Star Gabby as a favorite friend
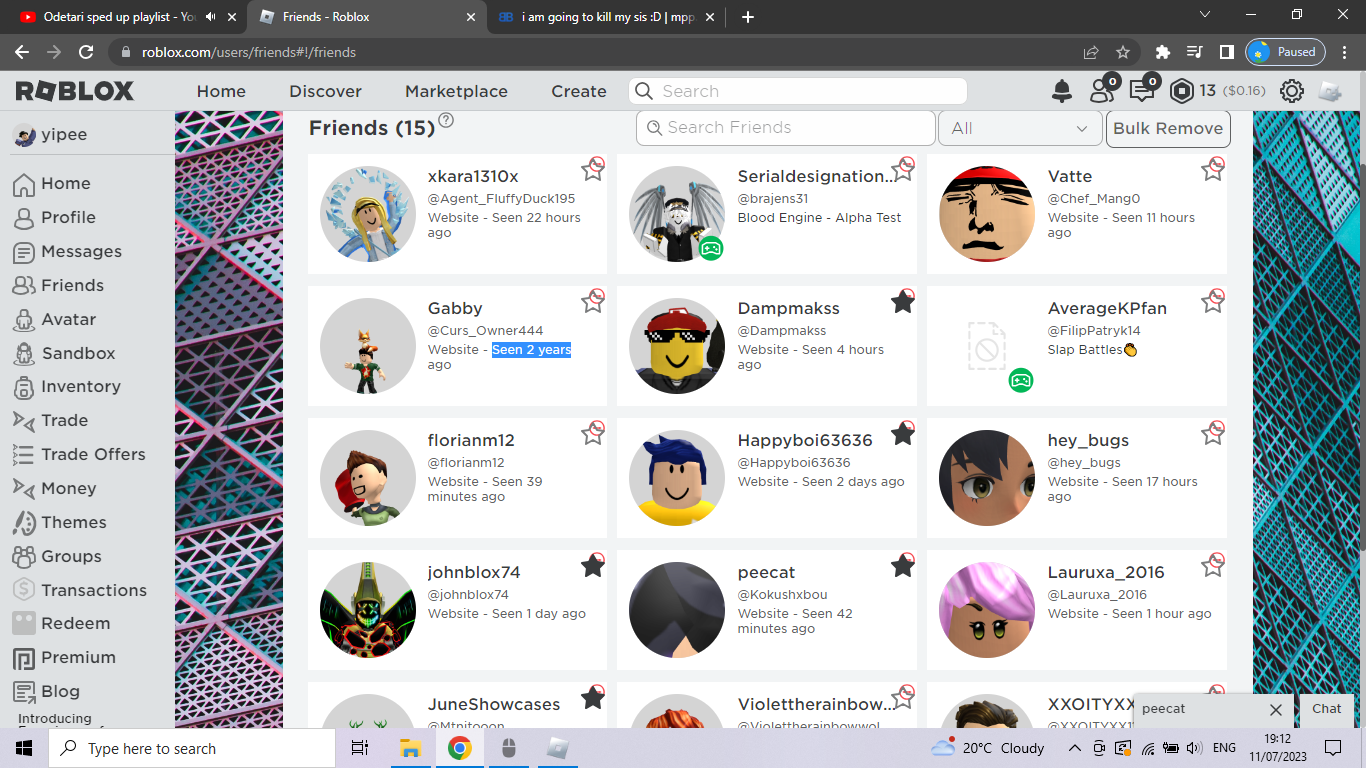This screenshot has width=1366, height=768. point(593,301)
